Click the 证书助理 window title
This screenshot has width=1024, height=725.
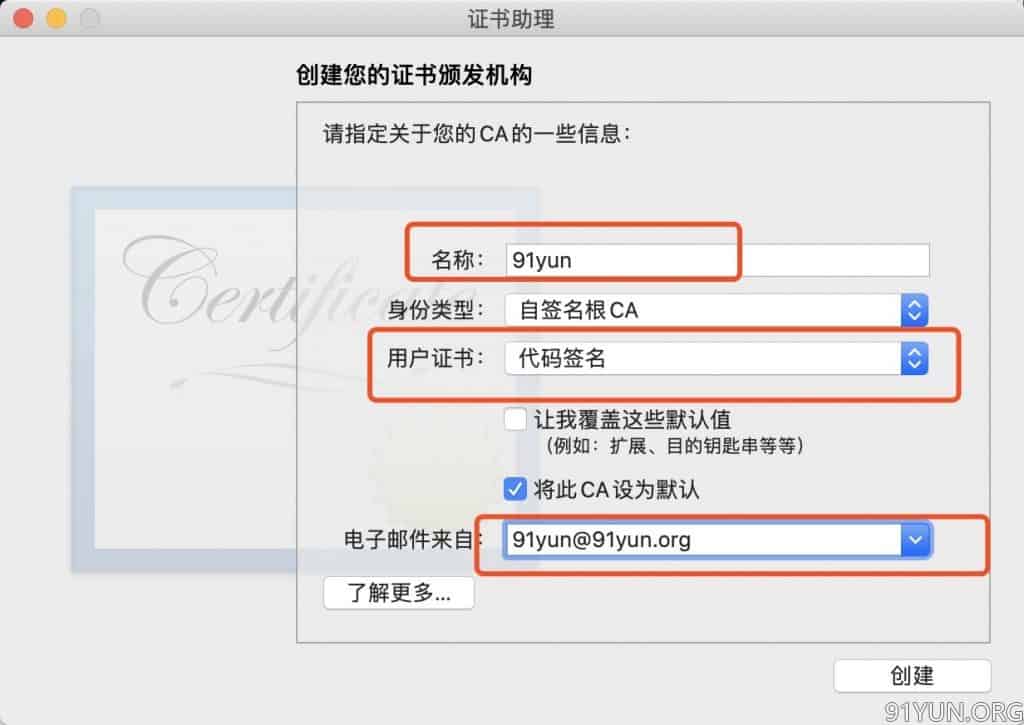[511, 19]
